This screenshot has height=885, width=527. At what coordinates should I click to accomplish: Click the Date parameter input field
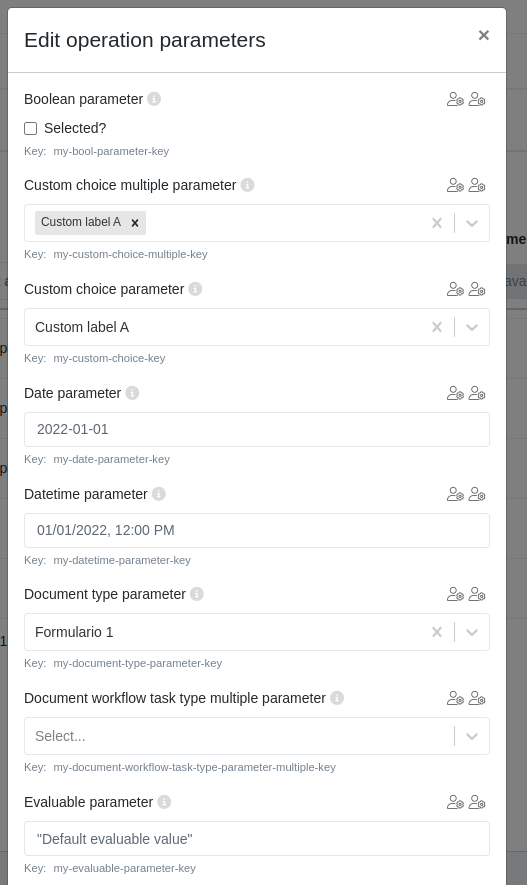click(257, 430)
